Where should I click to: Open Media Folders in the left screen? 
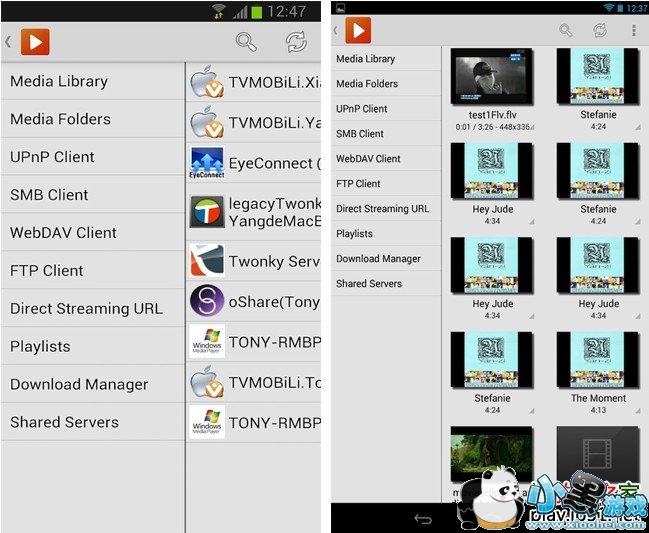point(93,119)
